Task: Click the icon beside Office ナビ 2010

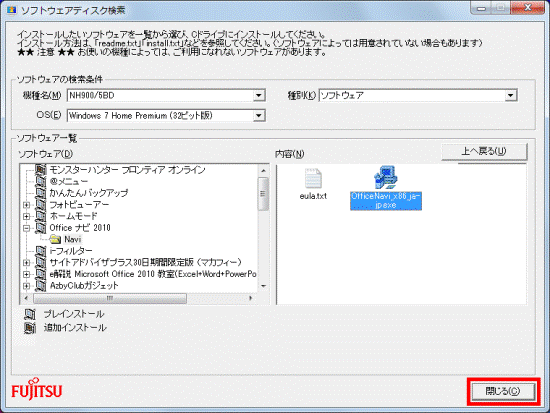Action: (41, 228)
